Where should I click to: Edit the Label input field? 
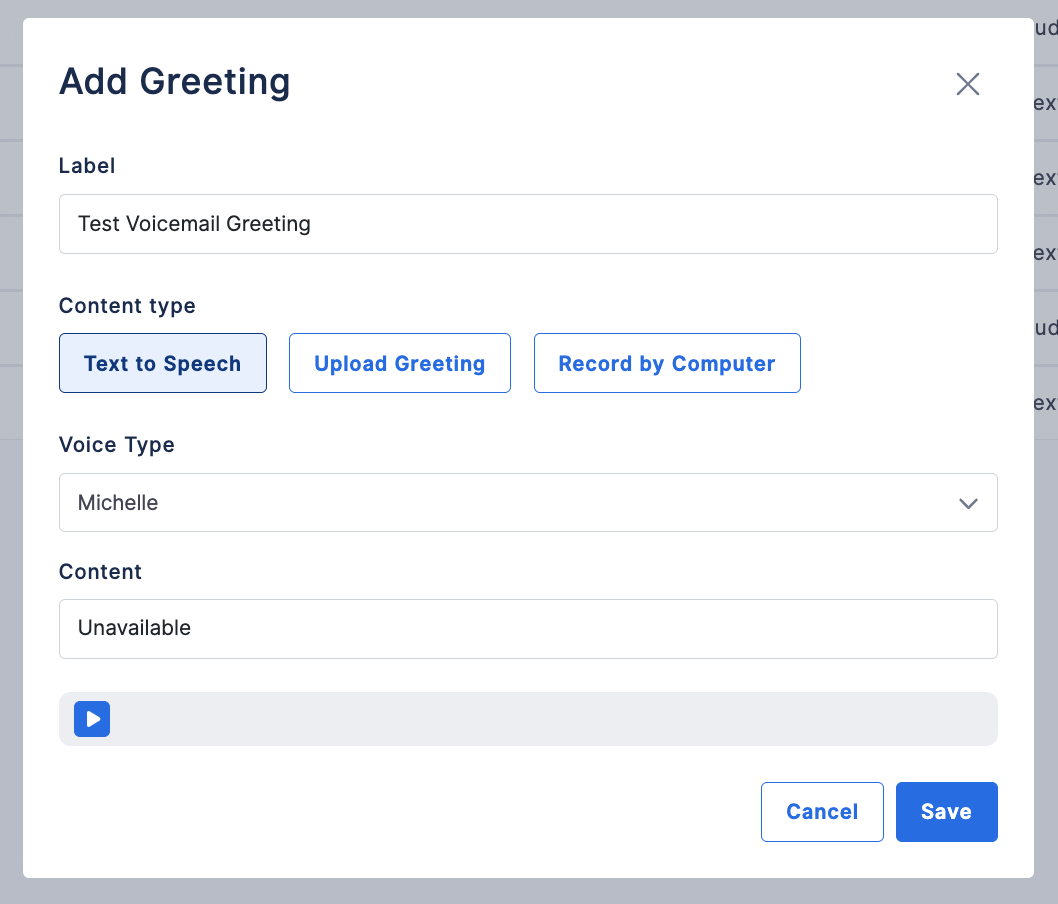(x=528, y=224)
